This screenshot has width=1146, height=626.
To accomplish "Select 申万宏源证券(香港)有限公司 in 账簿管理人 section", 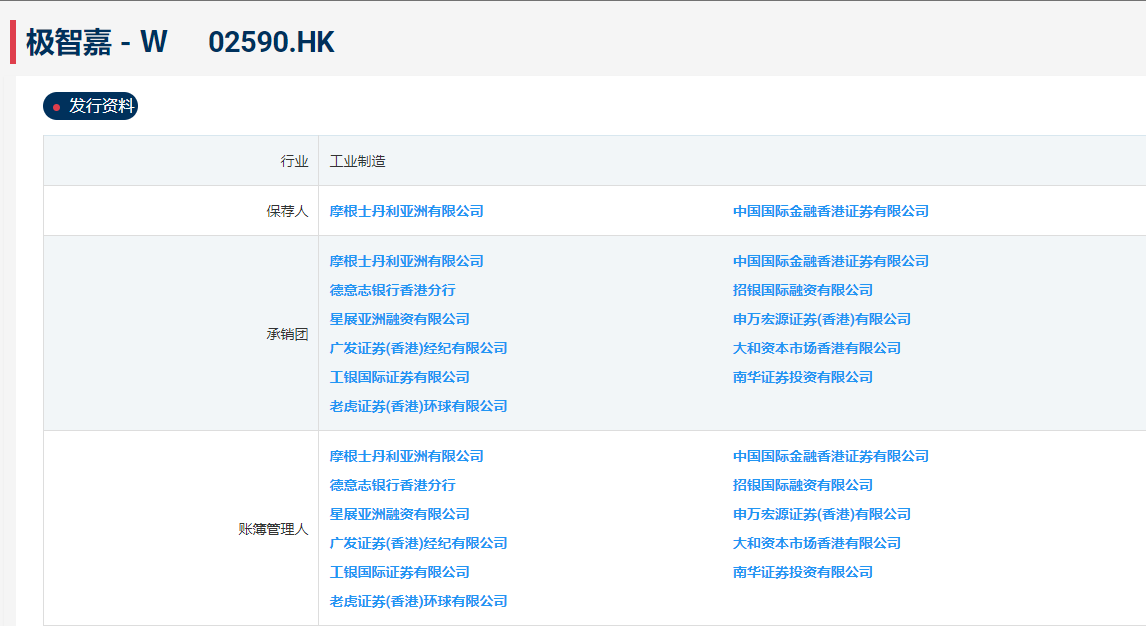I will pos(821,514).
